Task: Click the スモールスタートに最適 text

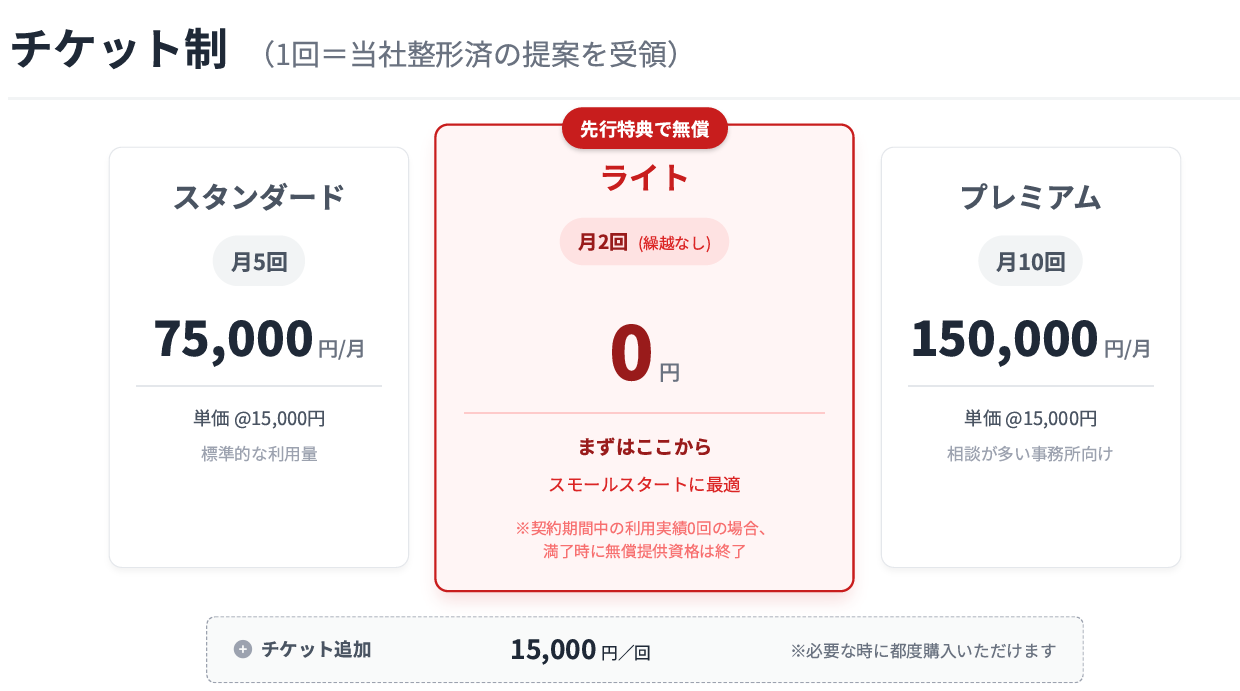Action: [645, 485]
